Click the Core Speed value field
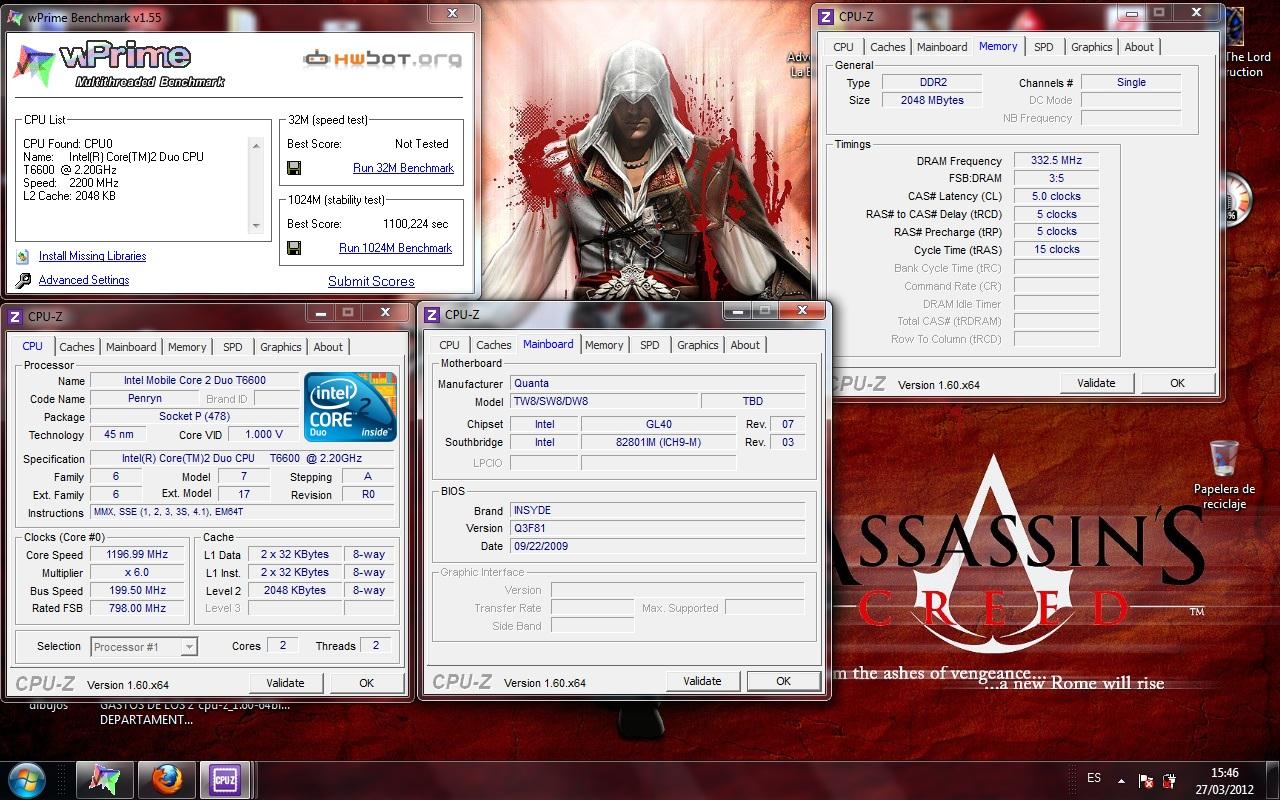This screenshot has height=800, width=1280. click(x=138, y=555)
